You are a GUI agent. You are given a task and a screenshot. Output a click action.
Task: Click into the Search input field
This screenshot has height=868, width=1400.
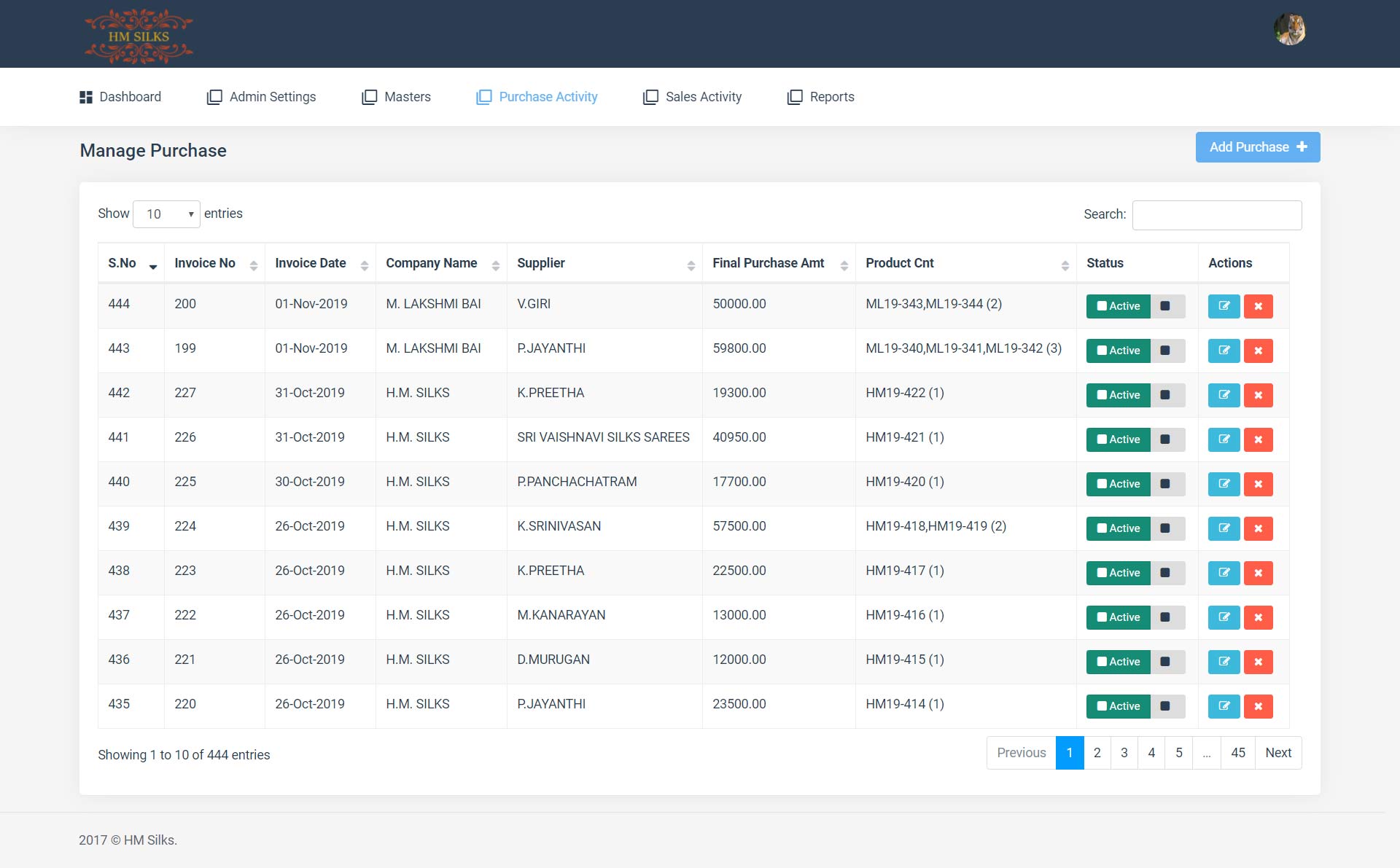pyautogui.click(x=1216, y=215)
